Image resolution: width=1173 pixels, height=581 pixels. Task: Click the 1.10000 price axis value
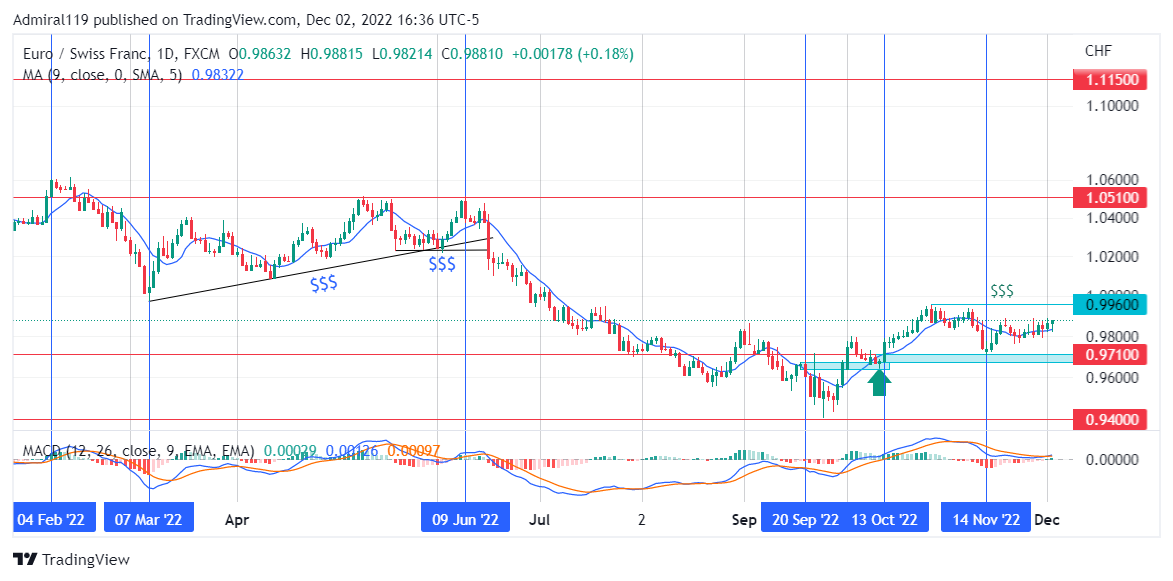coord(1112,106)
